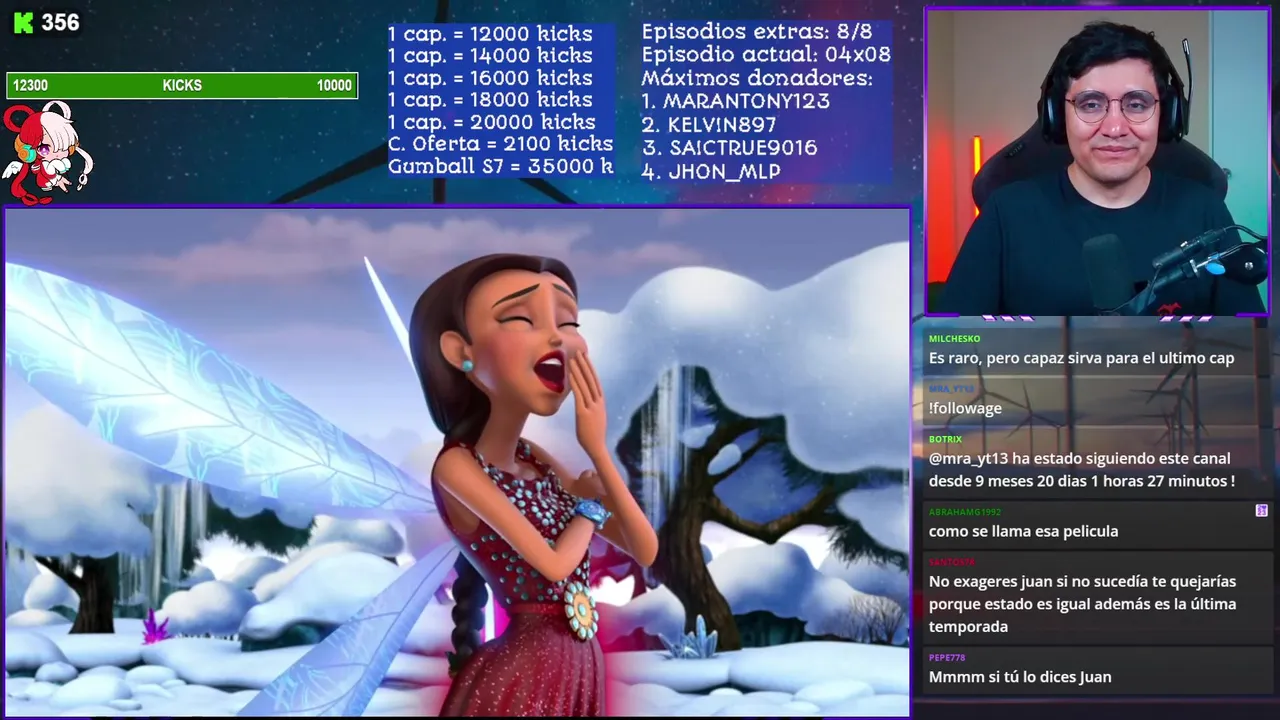
Task: Open chat username MILCHESKO
Action: [x=954, y=339]
